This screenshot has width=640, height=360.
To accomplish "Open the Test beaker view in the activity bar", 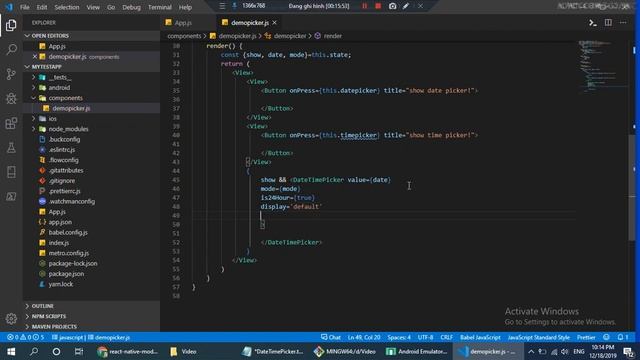I will pyautogui.click(x=11, y=147).
